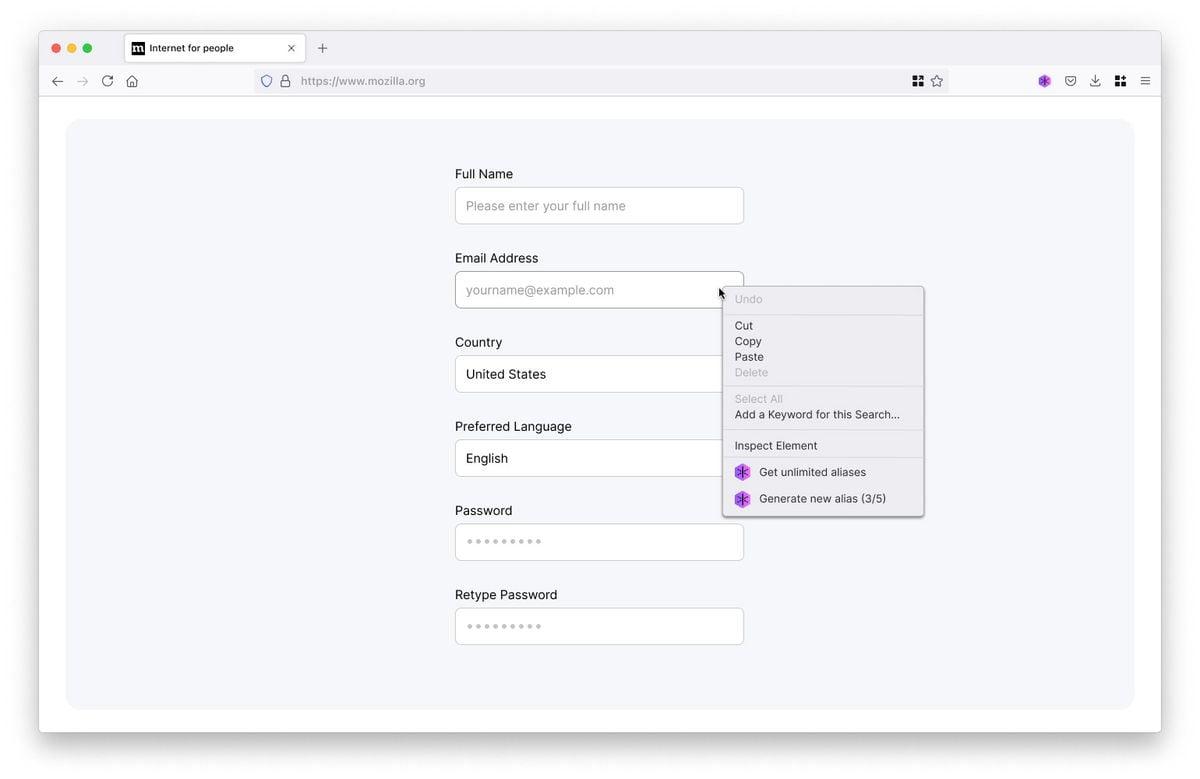Open Firefox Relay extension toolbar icon
The height and width of the screenshot is (779, 1200).
[1044, 81]
